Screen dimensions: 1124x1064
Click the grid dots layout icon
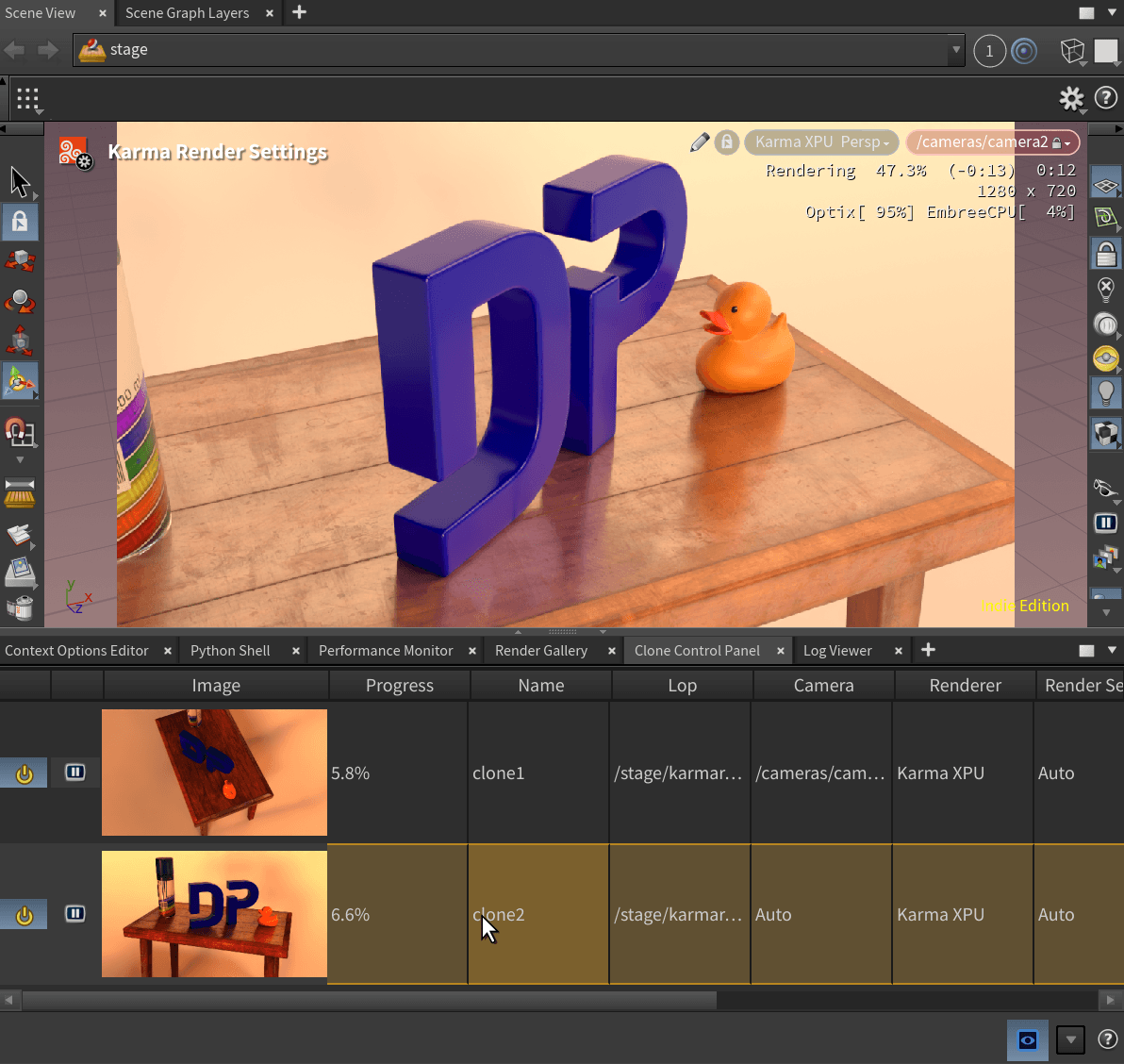click(27, 98)
